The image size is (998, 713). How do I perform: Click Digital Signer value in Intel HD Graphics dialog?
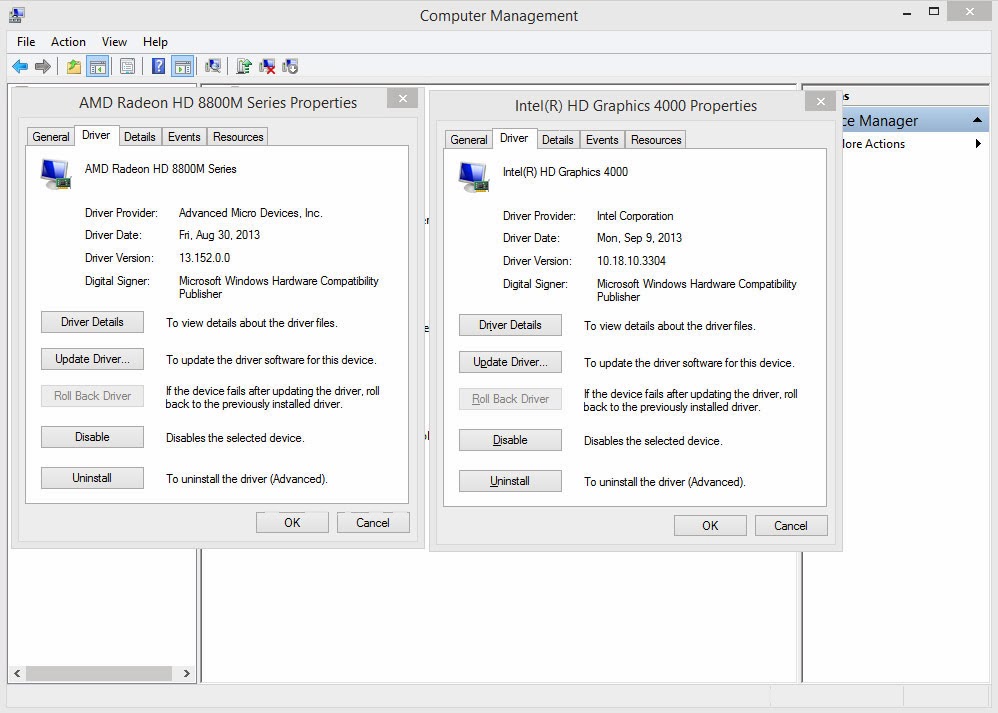point(697,290)
